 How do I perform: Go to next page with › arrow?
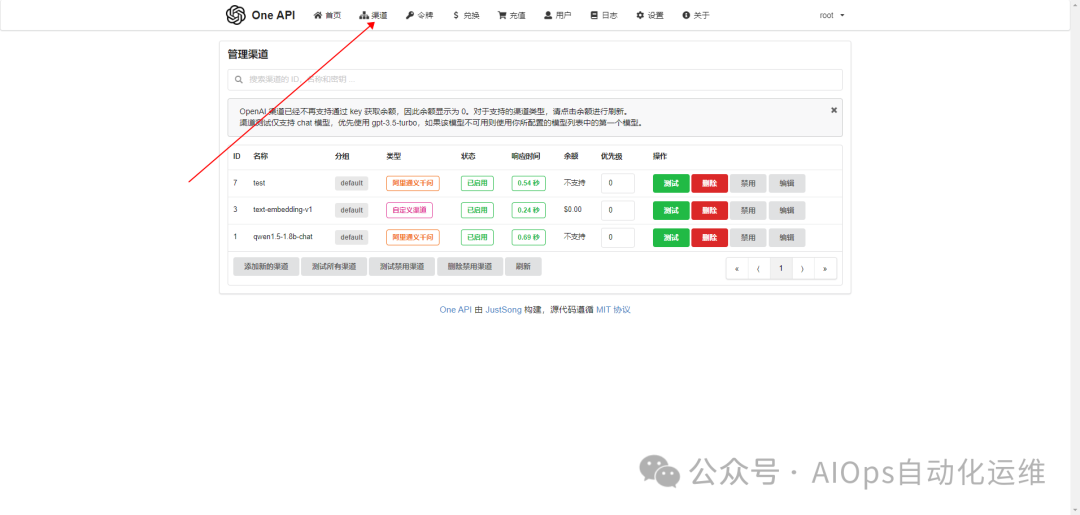pos(803,269)
